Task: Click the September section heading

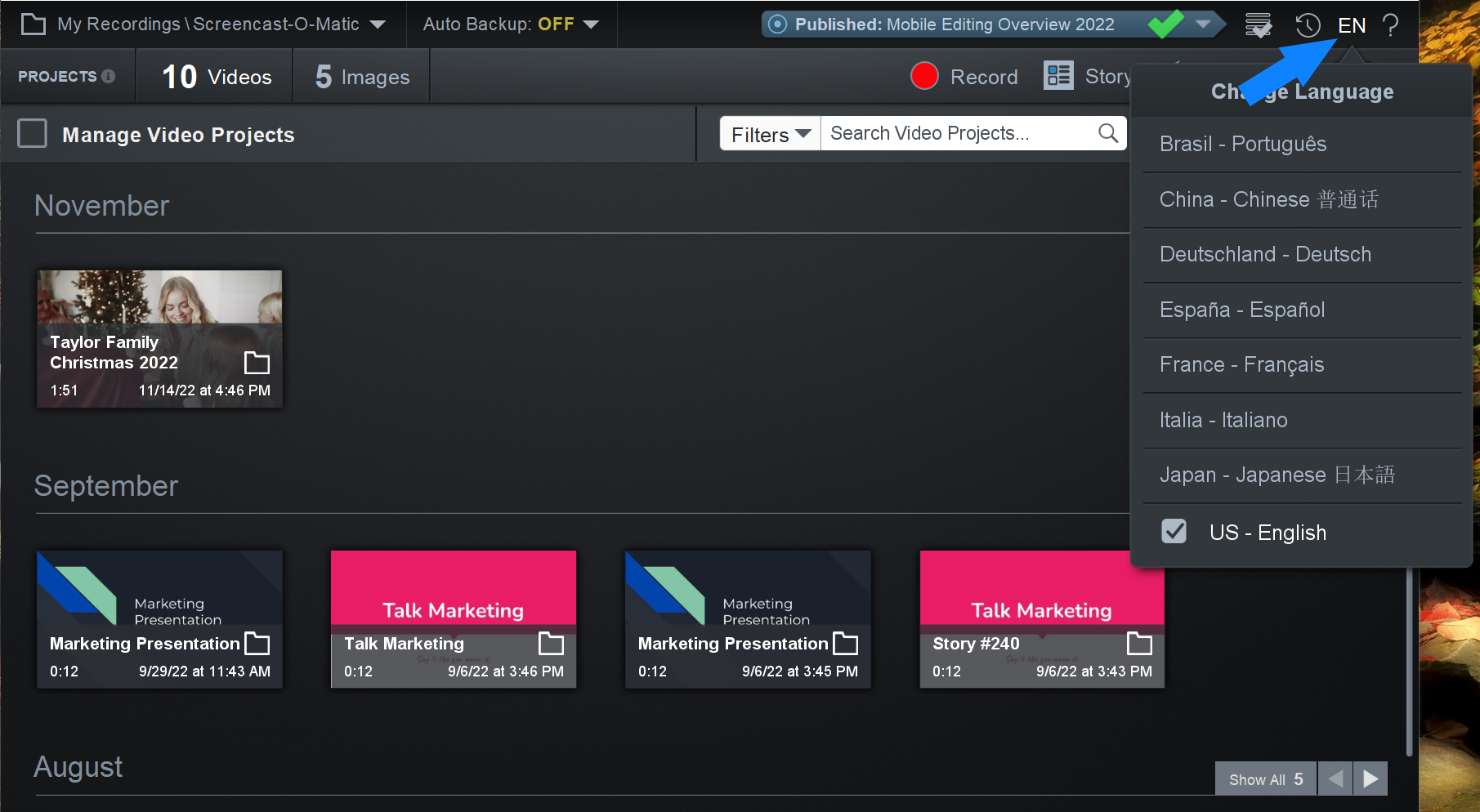Action: click(x=106, y=486)
